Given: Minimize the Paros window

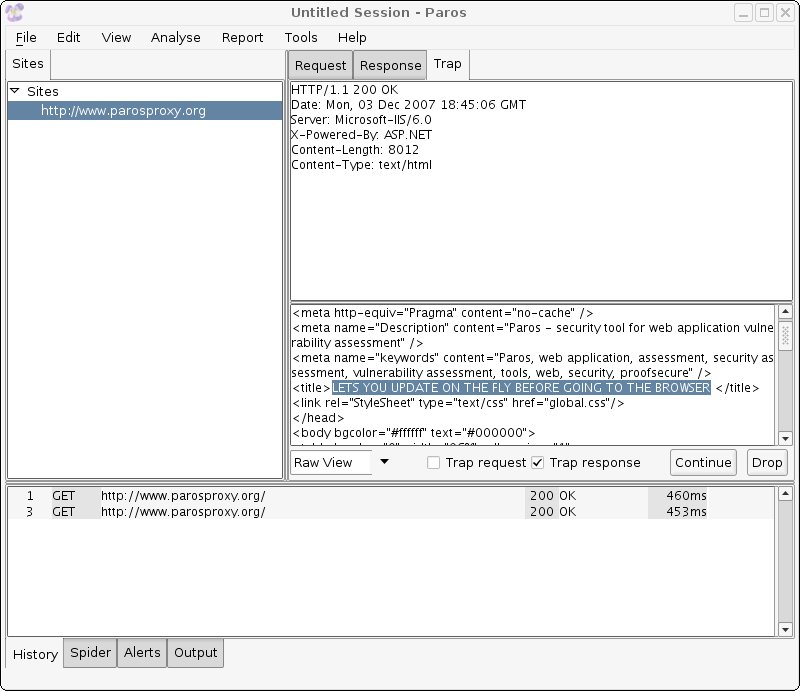Looking at the screenshot, I should [743, 13].
